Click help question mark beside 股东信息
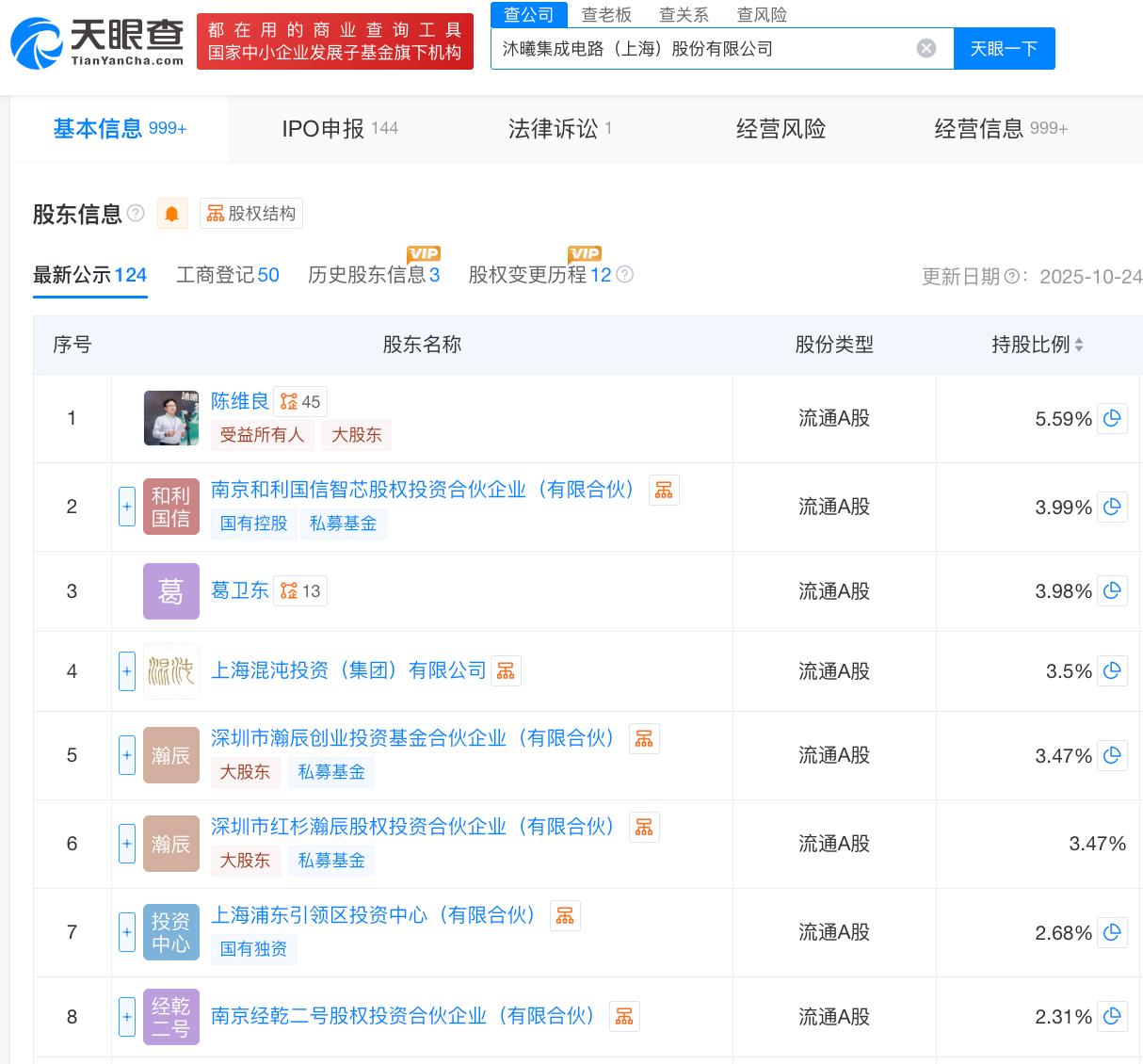This screenshot has width=1143, height=1064. (x=137, y=214)
